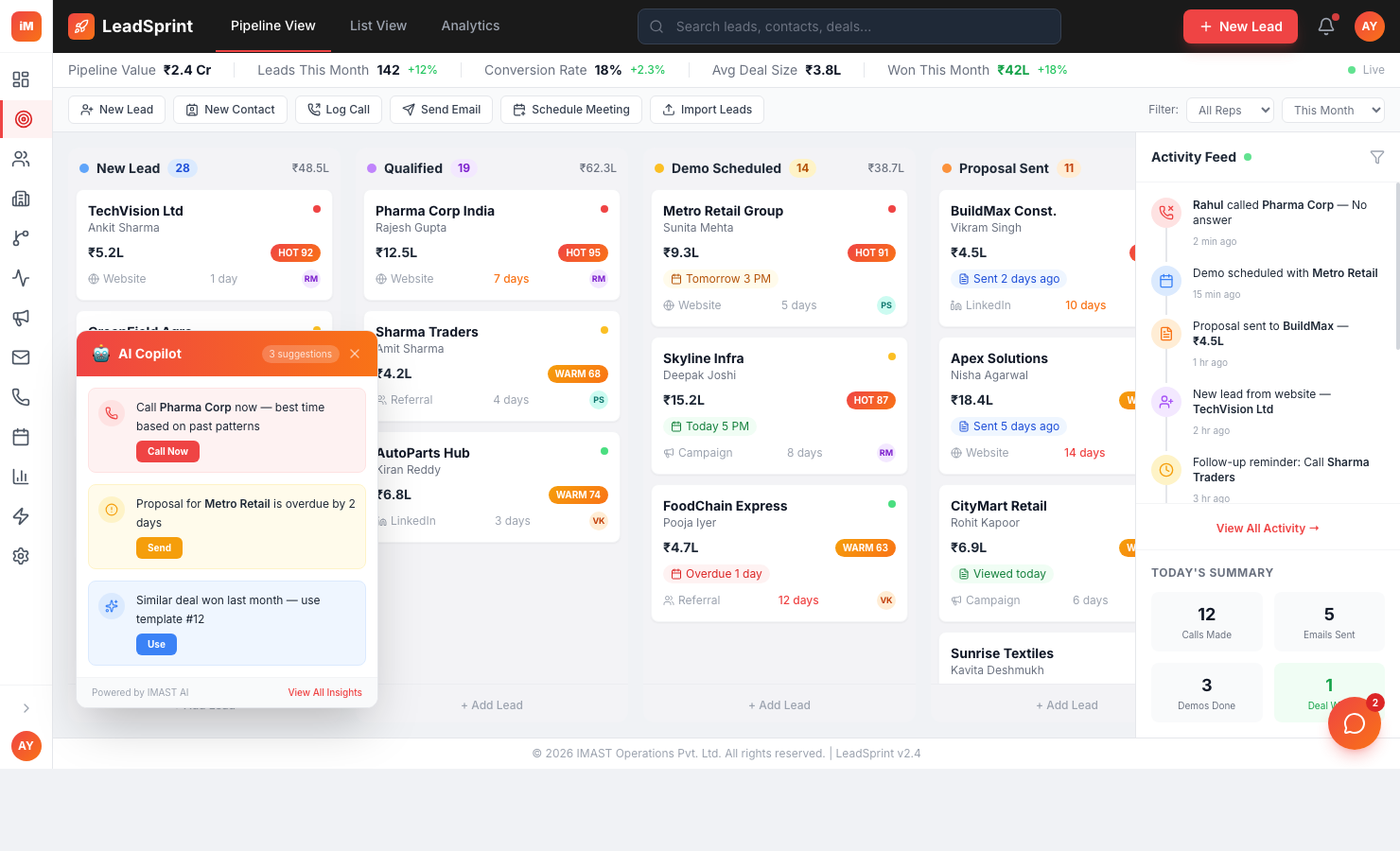Open the All Reps filter dropdown

1230,110
